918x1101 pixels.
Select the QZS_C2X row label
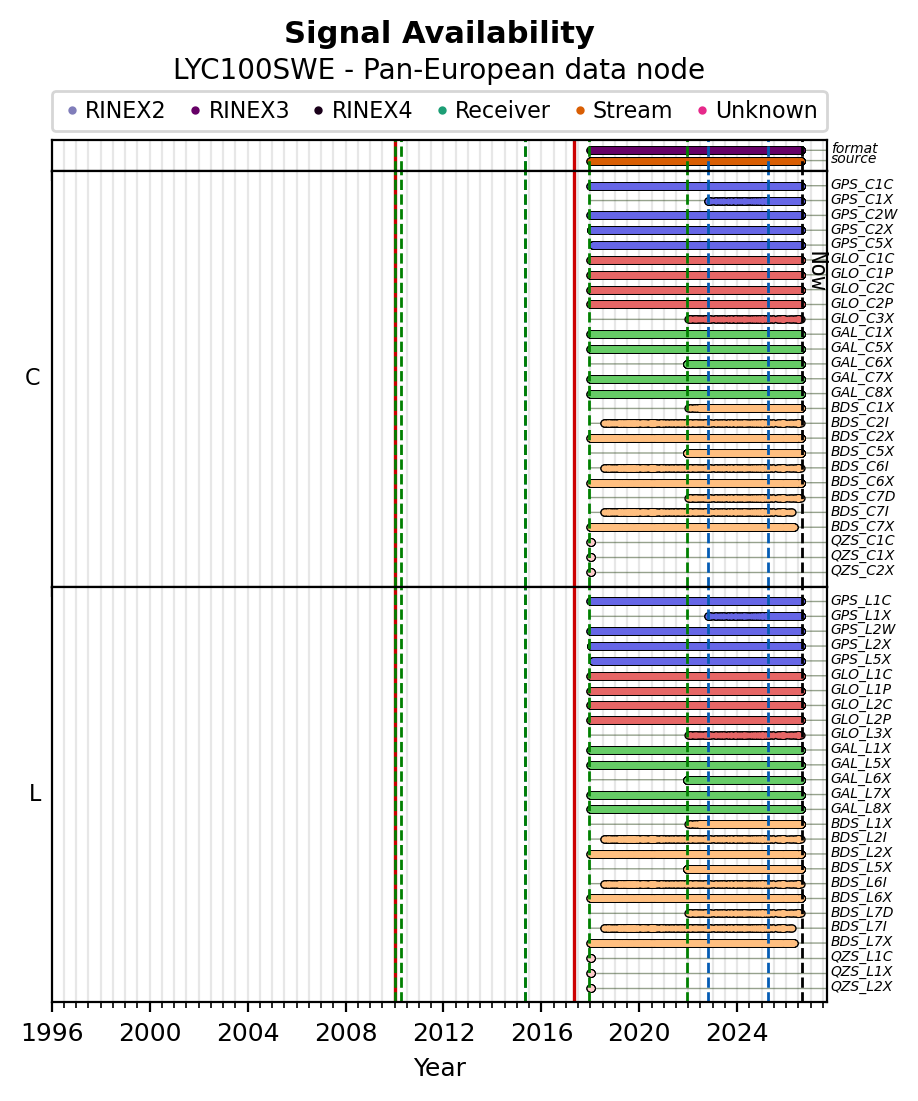[863, 570]
